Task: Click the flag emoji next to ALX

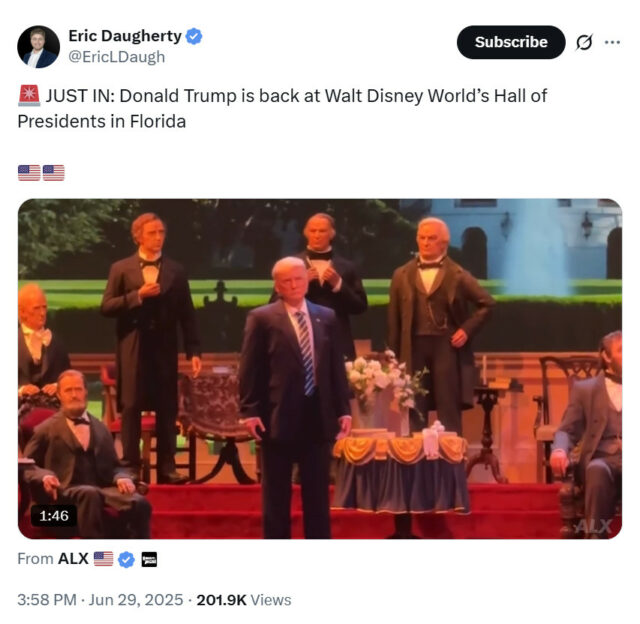Action: tap(103, 559)
